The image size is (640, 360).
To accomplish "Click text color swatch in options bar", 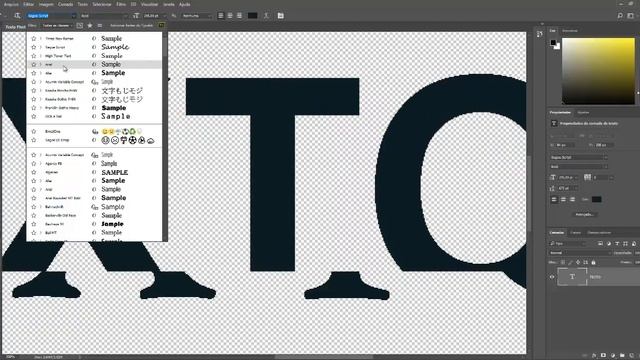I will [253, 16].
